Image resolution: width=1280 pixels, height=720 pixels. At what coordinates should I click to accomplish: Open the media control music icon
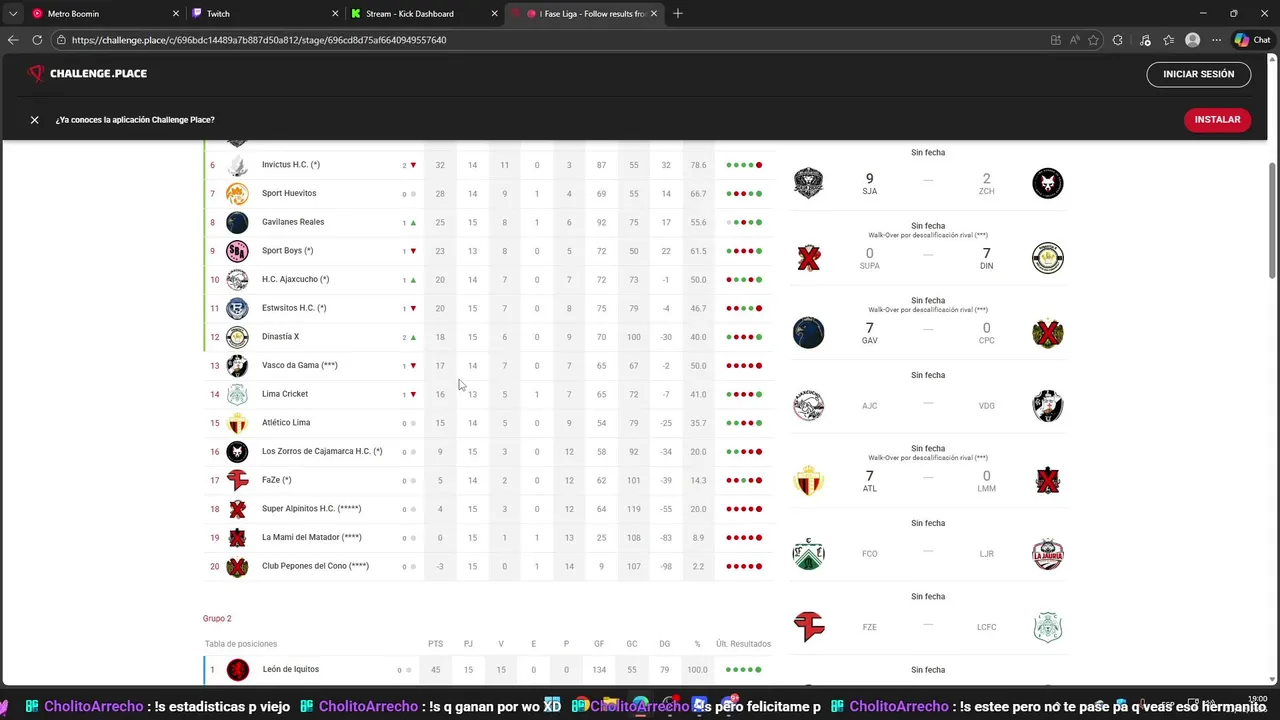[1145, 40]
